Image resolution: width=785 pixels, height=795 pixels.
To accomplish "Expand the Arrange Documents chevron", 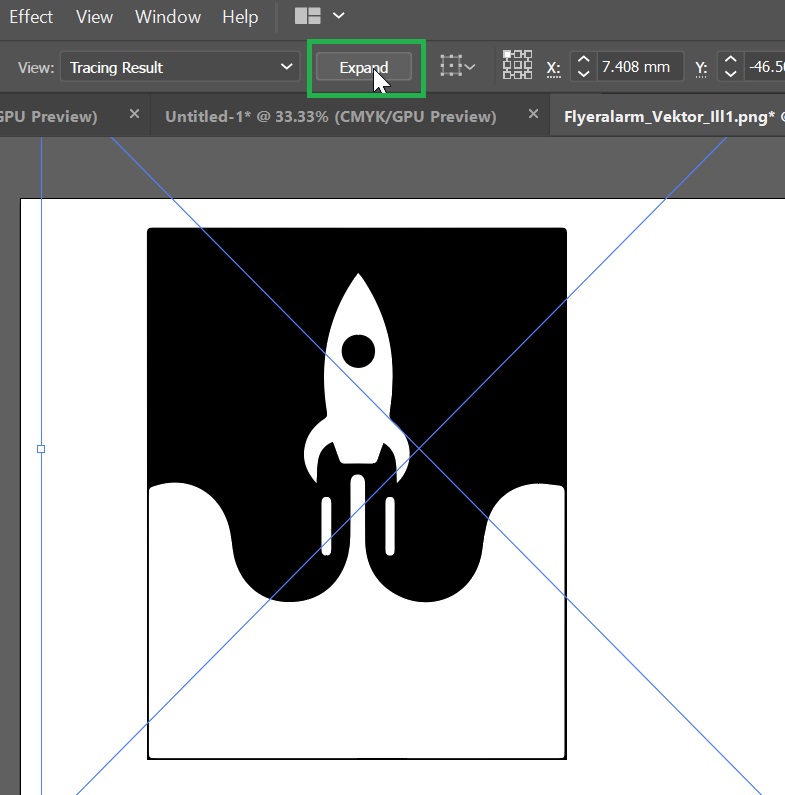I will 339,17.
